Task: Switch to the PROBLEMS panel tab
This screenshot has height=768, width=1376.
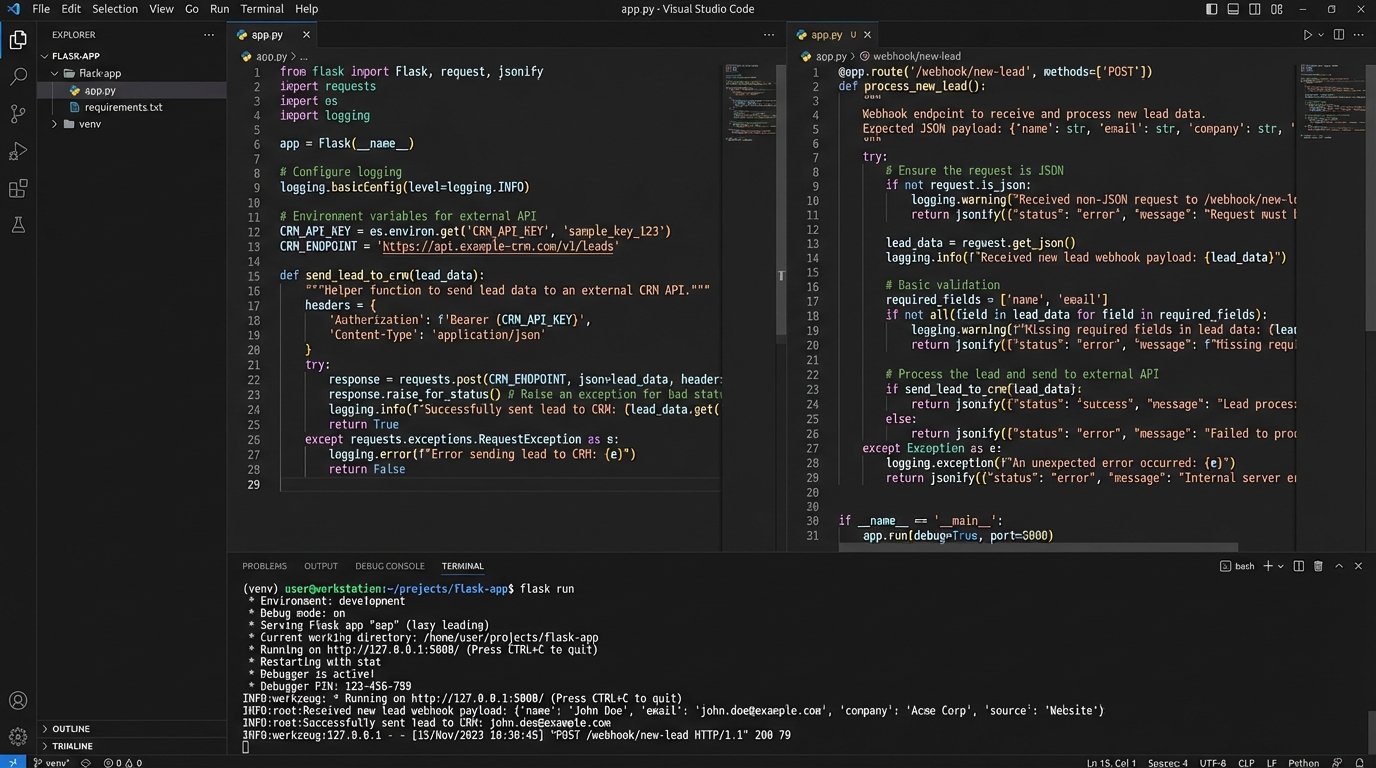Action: 264,566
